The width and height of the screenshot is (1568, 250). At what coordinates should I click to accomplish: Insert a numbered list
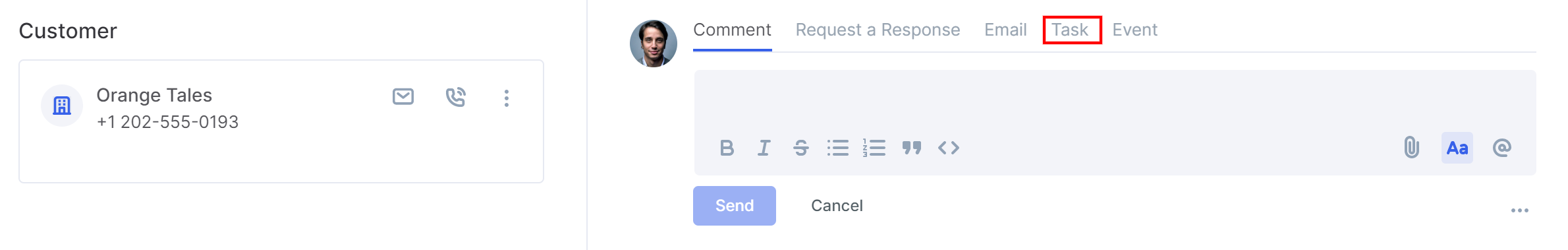(874, 148)
